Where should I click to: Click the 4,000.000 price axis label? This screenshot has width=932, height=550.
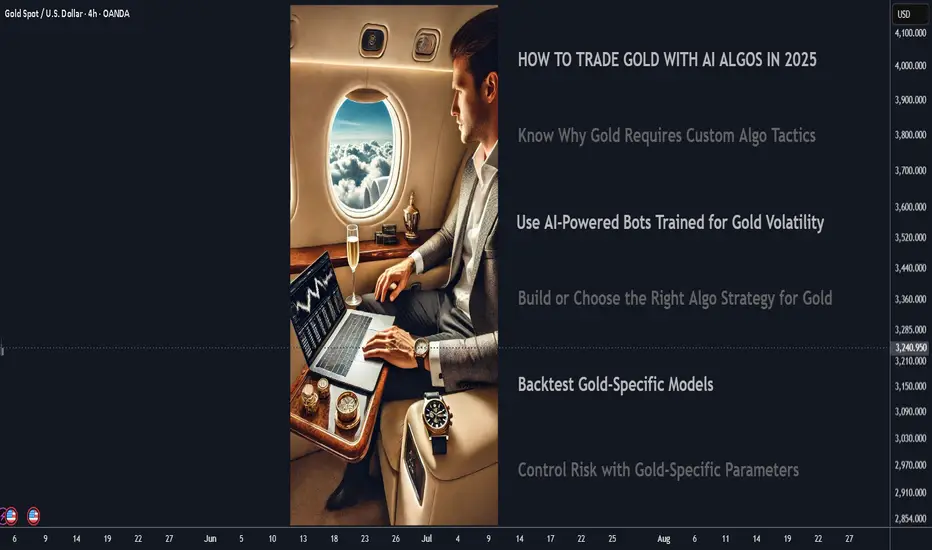tap(910, 66)
